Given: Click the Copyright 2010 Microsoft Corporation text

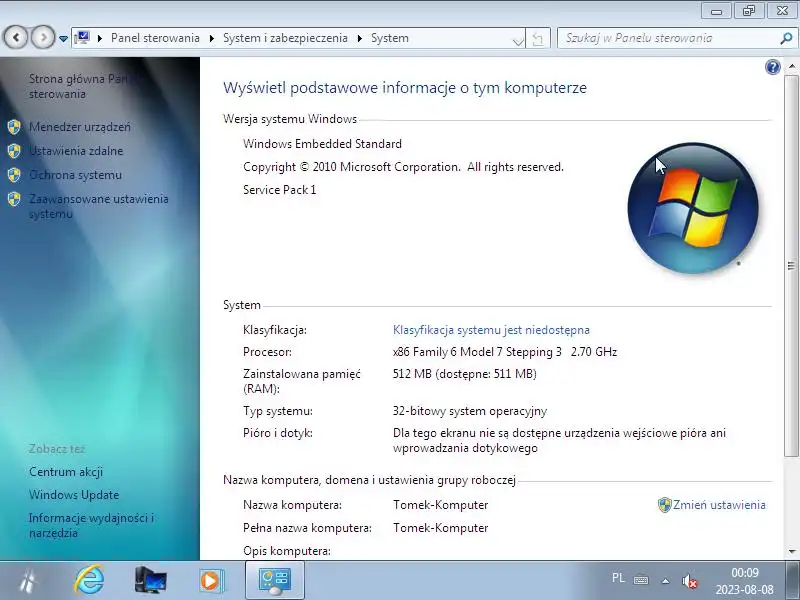Looking at the screenshot, I should click(404, 167).
